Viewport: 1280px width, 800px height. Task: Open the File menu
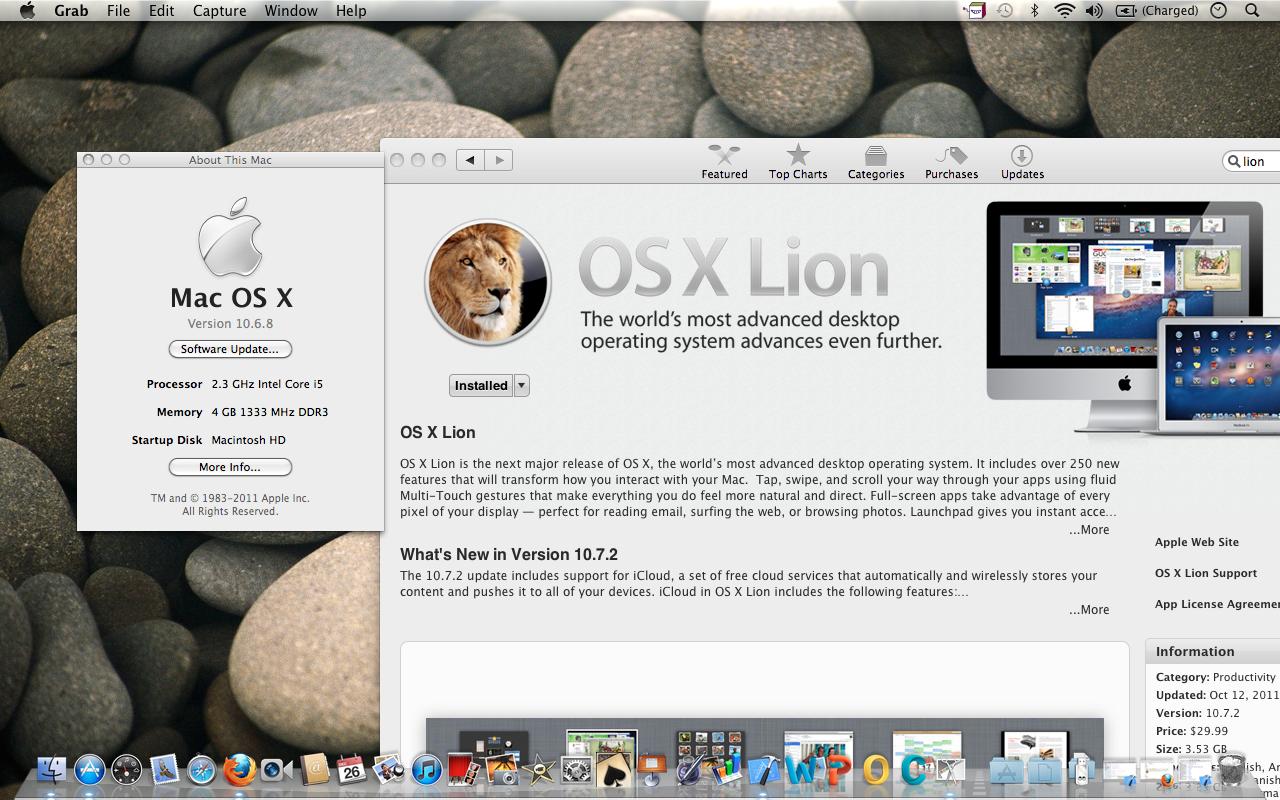[x=118, y=11]
